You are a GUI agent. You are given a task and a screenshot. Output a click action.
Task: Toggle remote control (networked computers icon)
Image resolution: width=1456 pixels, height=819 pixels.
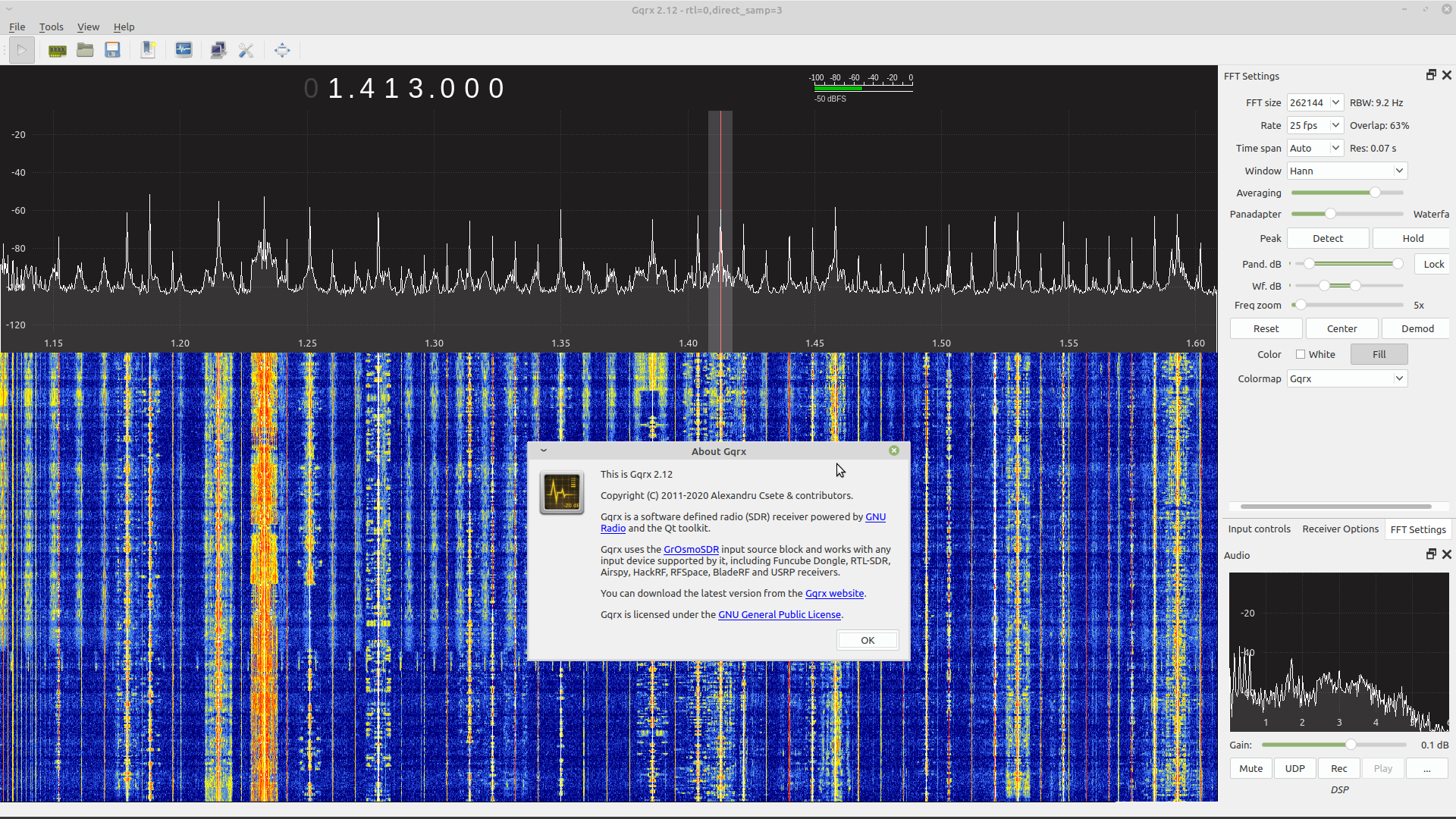pyautogui.click(x=218, y=51)
